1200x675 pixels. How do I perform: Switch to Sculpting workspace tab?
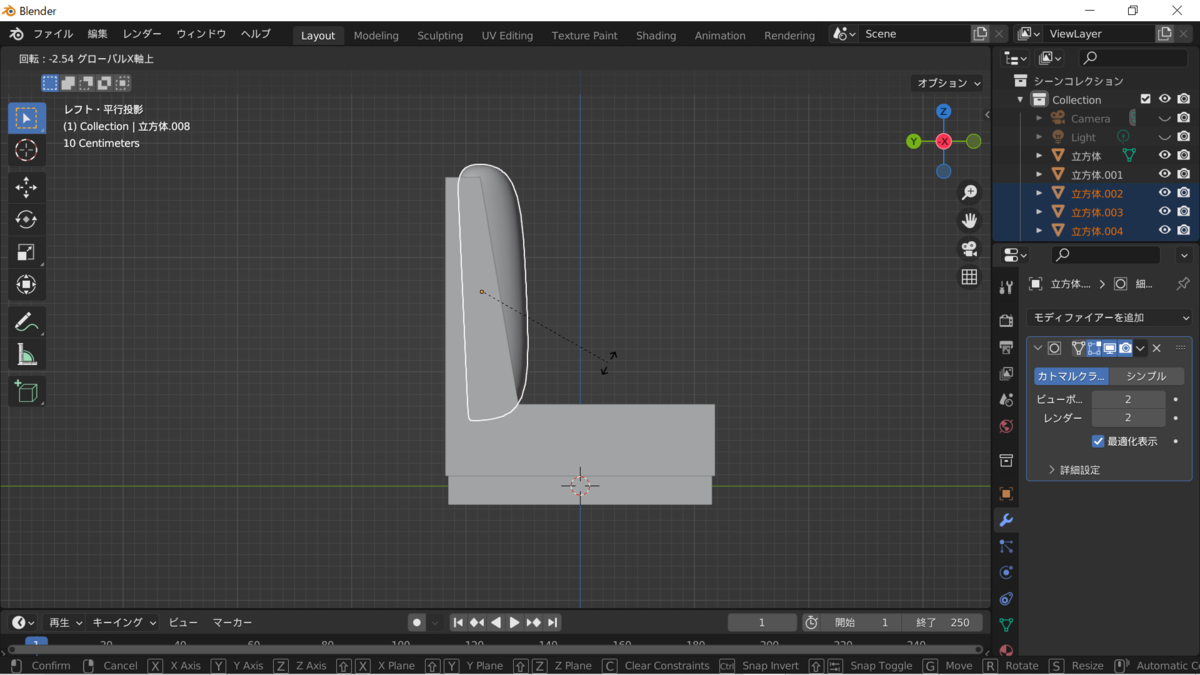(440, 35)
